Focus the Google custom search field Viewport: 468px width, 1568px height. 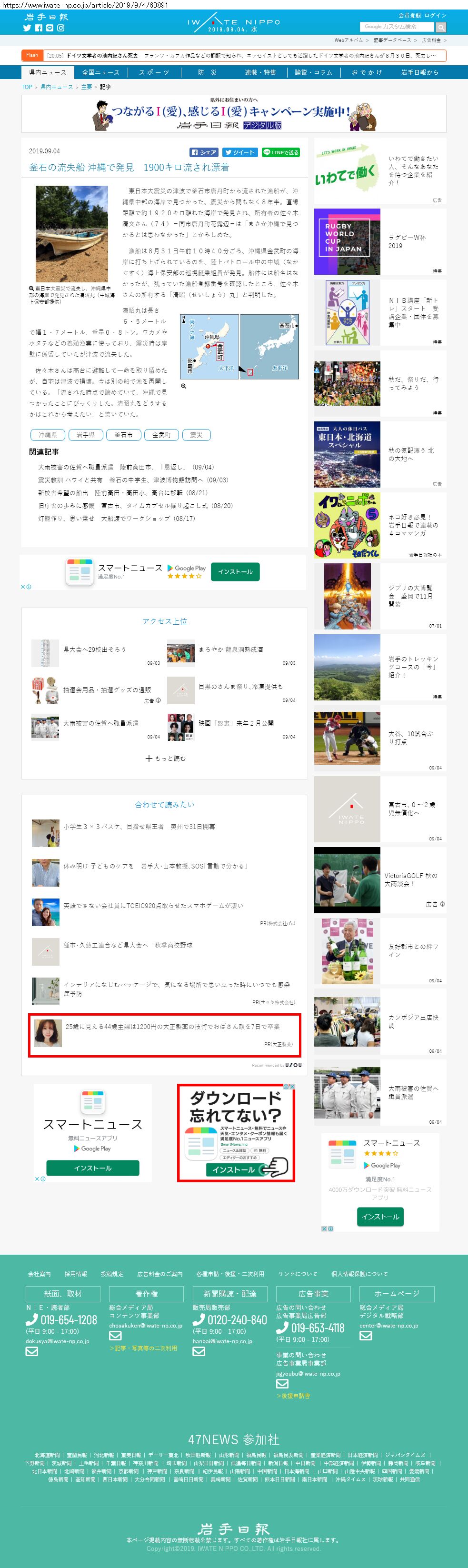(x=398, y=27)
